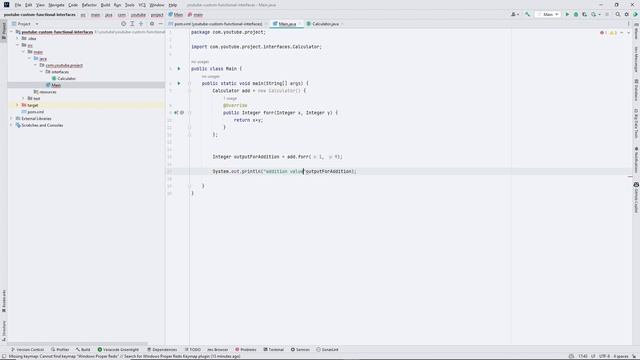Click youtube-custom-functional-interfaces breadcrumb in navigation bar
This screenshot has width=640, height=360.
[x=40, y=14]
